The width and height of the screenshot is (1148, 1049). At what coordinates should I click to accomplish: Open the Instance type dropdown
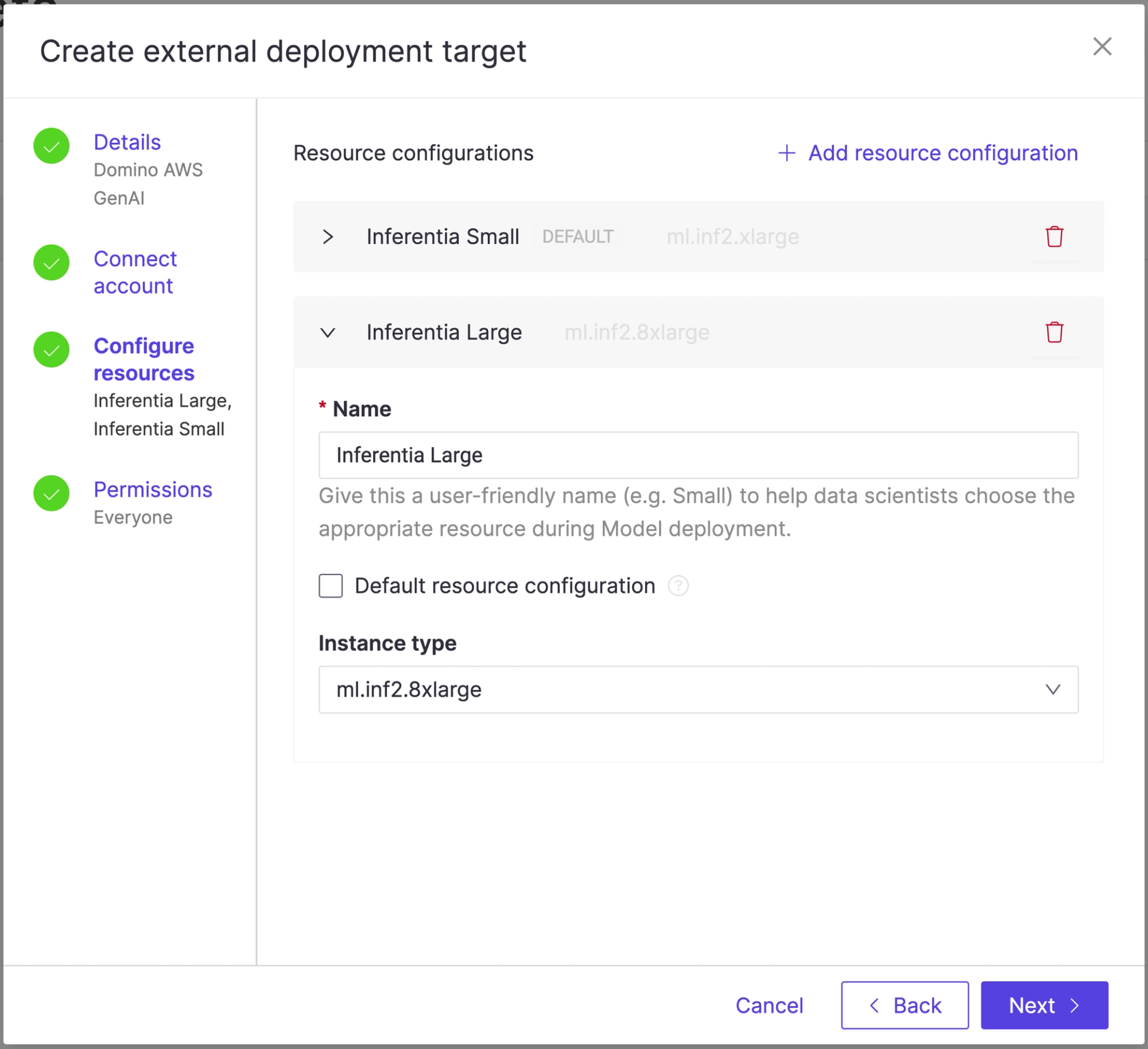(x=698, y=690)
